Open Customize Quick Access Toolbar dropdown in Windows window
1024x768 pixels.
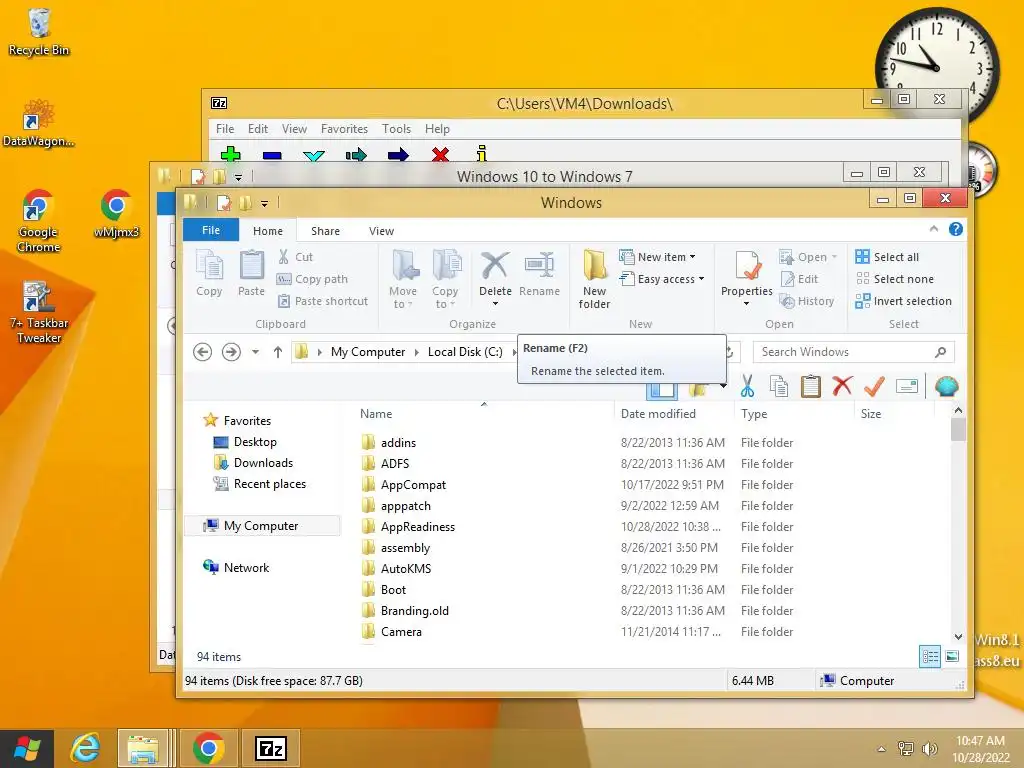click(x=264, y=204)
